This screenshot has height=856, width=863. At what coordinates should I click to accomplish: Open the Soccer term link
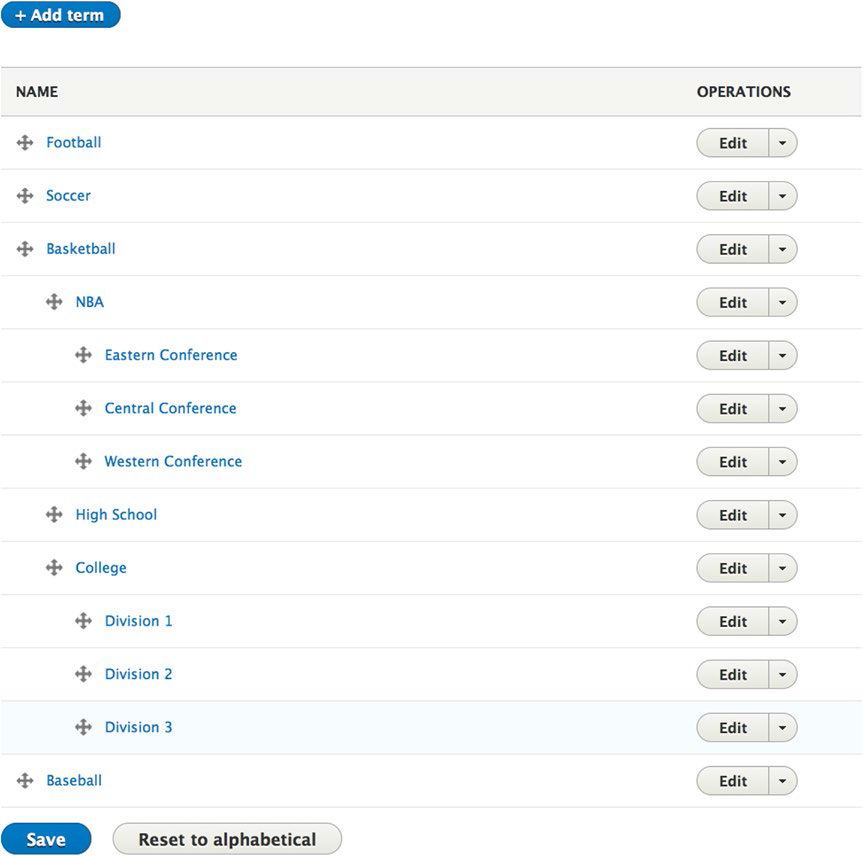[x=68, y=196]
